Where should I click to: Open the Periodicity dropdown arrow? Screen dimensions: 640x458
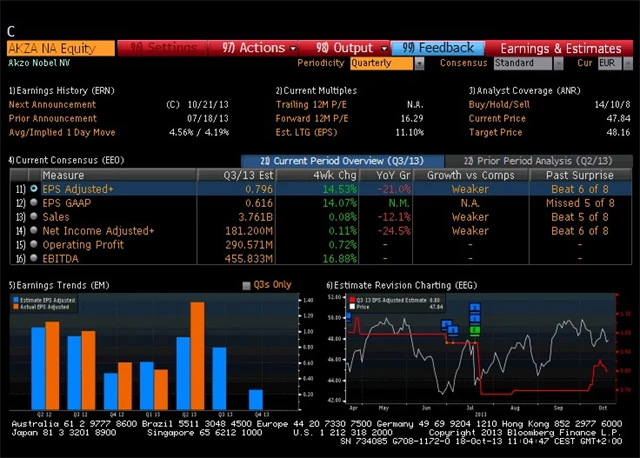[419, 63]
